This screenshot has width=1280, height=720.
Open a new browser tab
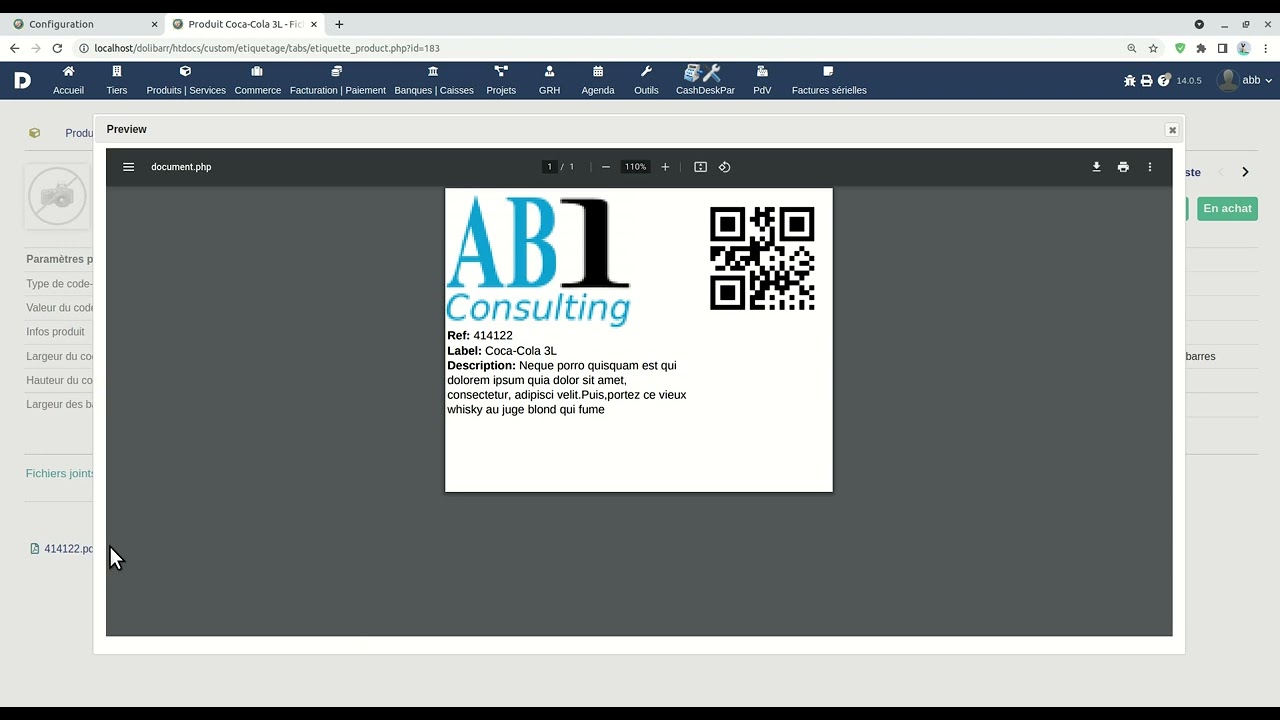pyautogui.click(x=339, y=24)
